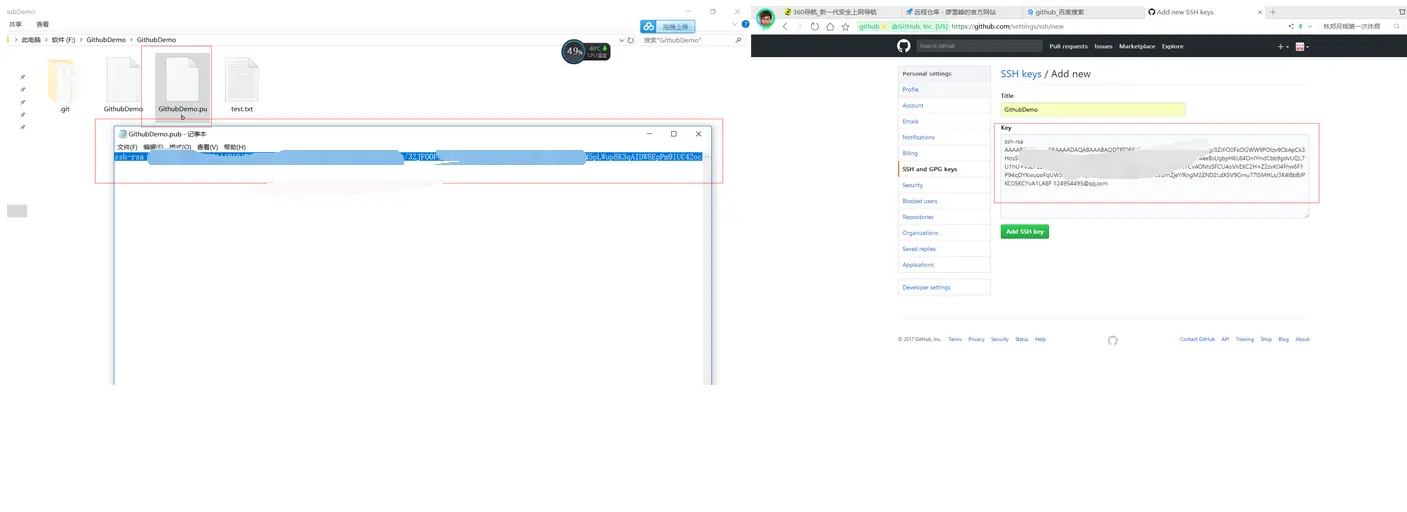Open Saved replies settings
Image resolution: width=1407 pixels, height=512 pixels.
[944, 249]
